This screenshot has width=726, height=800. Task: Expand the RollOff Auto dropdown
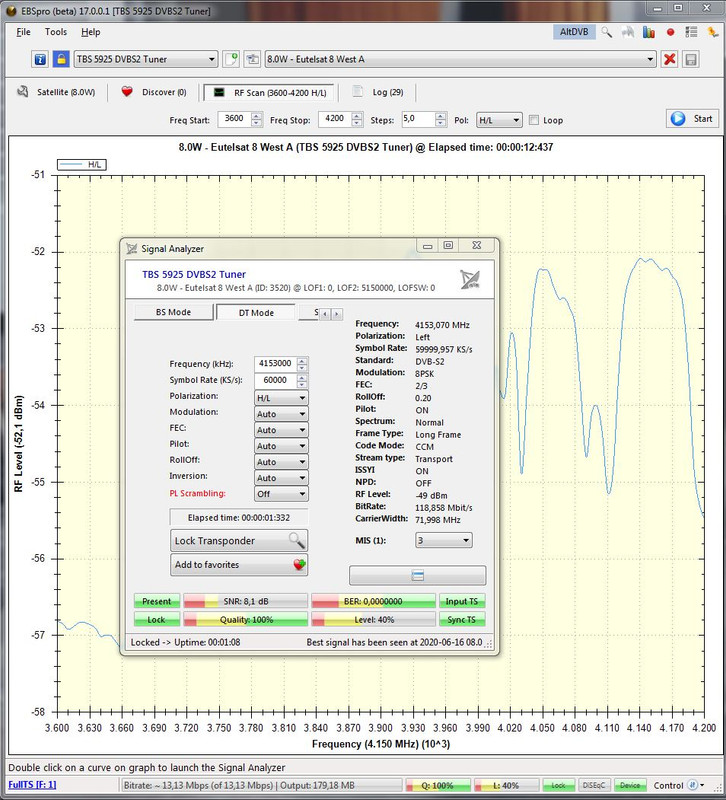coord(281,462)
